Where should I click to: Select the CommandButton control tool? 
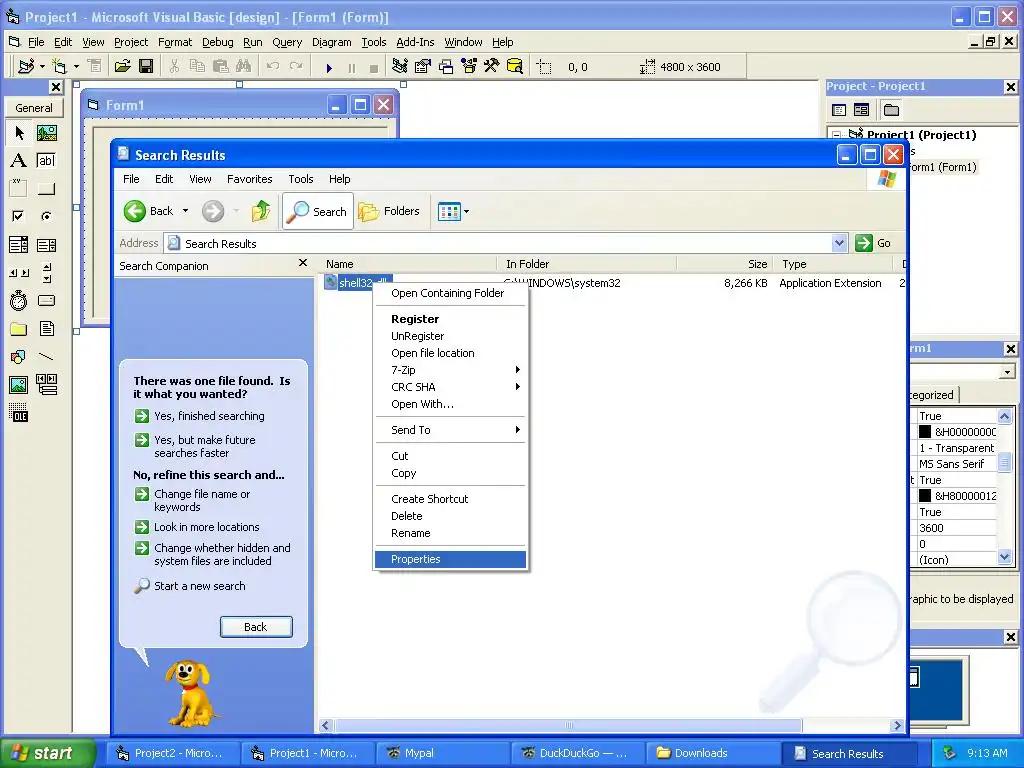[46, 189]
